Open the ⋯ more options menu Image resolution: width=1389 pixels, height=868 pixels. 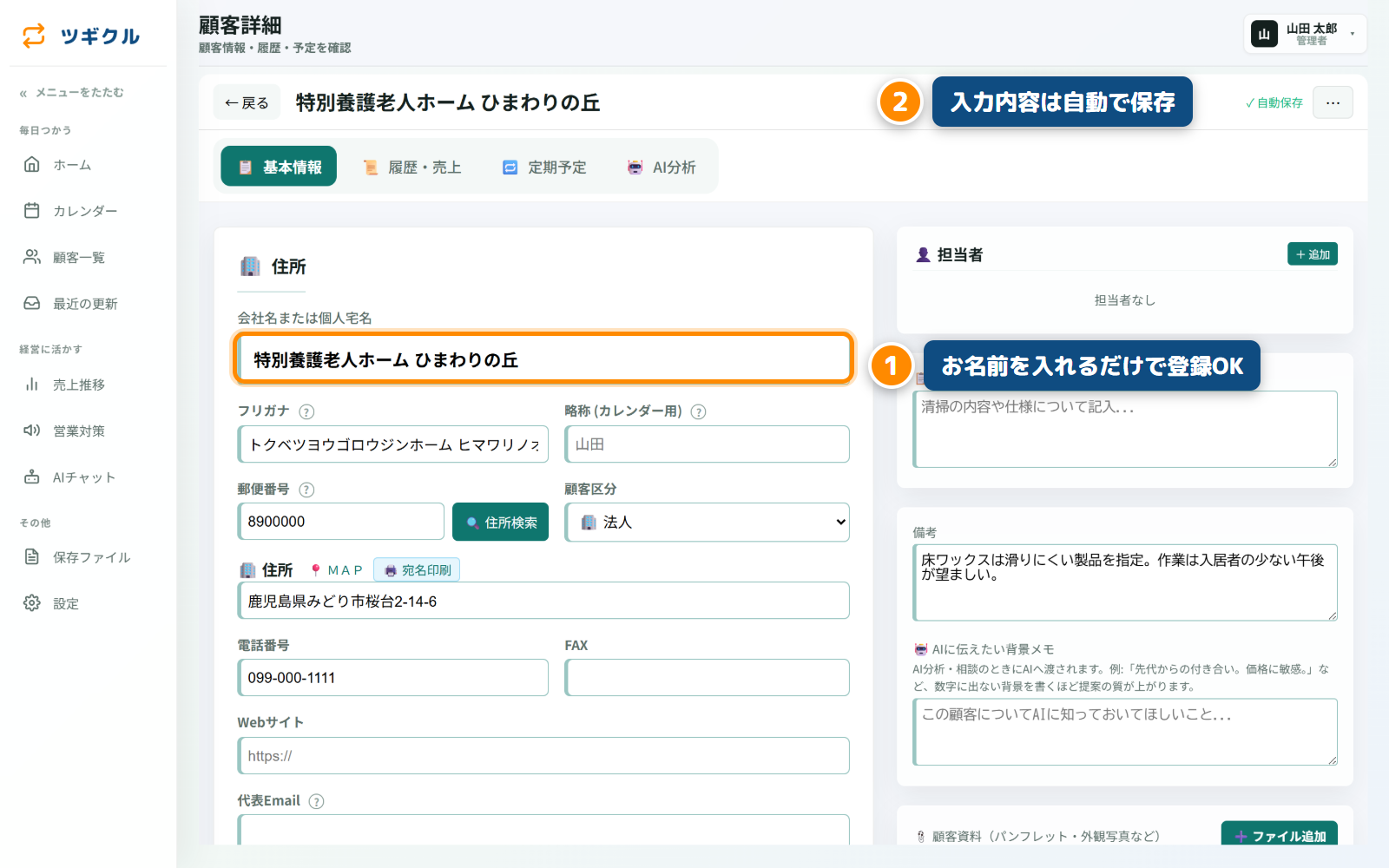tap(1333, 102)
